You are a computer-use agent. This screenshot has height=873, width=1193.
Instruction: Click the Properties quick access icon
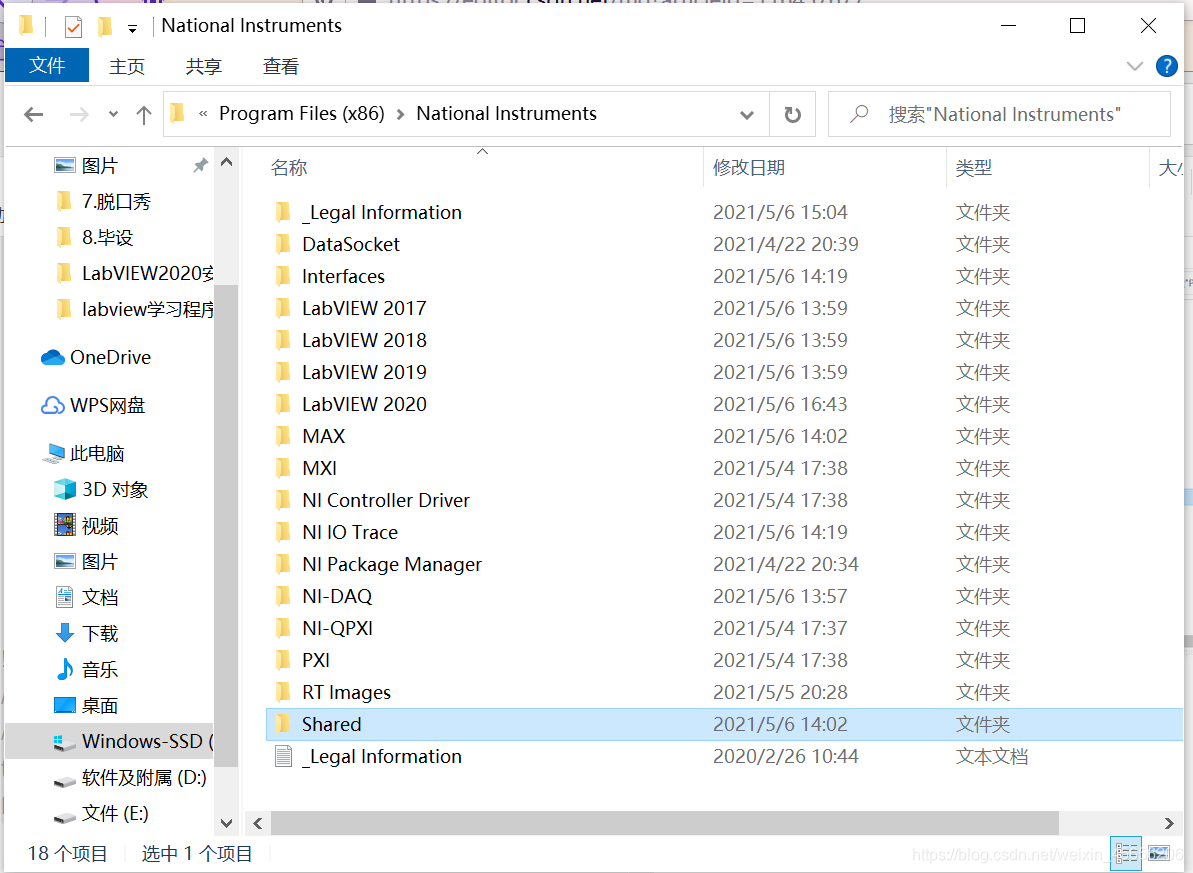click(73, 27)
